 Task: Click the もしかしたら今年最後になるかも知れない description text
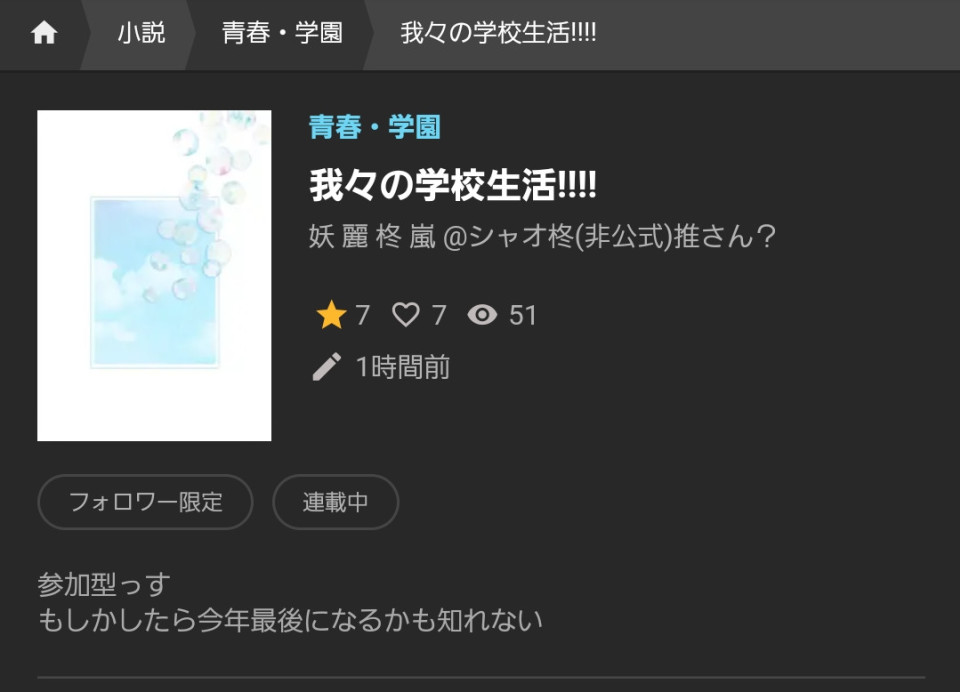[290, 620]
